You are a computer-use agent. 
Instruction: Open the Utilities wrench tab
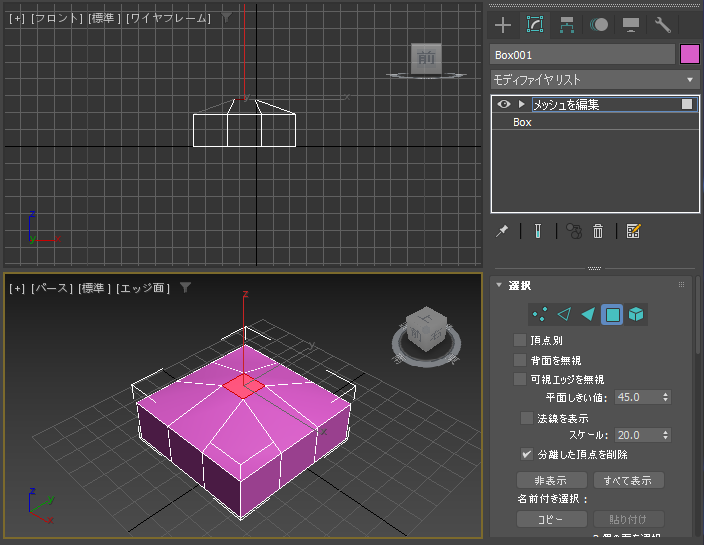pos(663,25)
